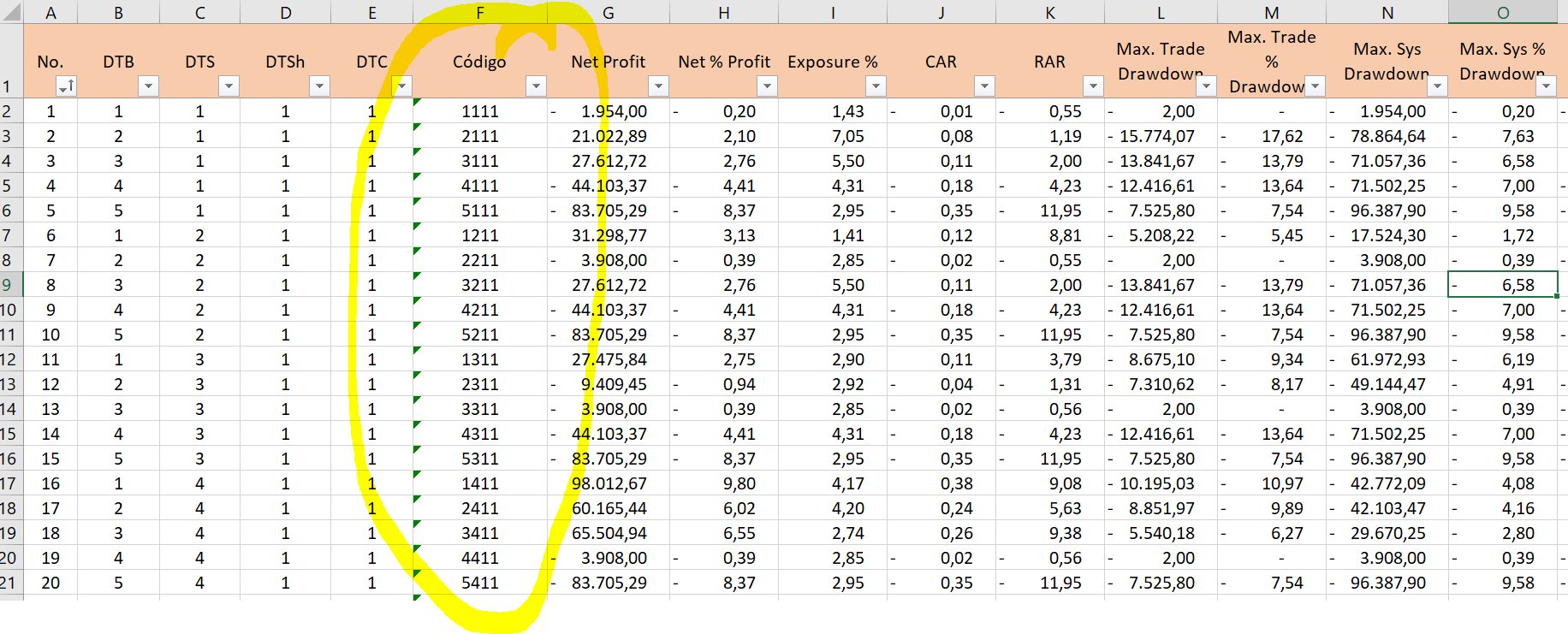This screenshot has height=634, width=1568.
Task: Open the sorted filter button on No. column
Action: pyautogui.click(x=66, y=86)
